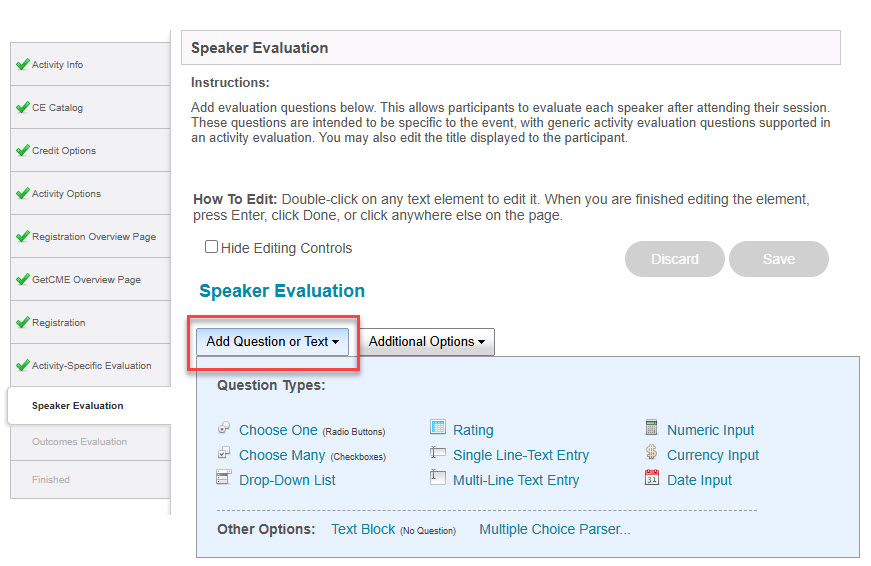
Task: Select the blue Speaker Evaluation title text
Action: (x=282, y=291)
